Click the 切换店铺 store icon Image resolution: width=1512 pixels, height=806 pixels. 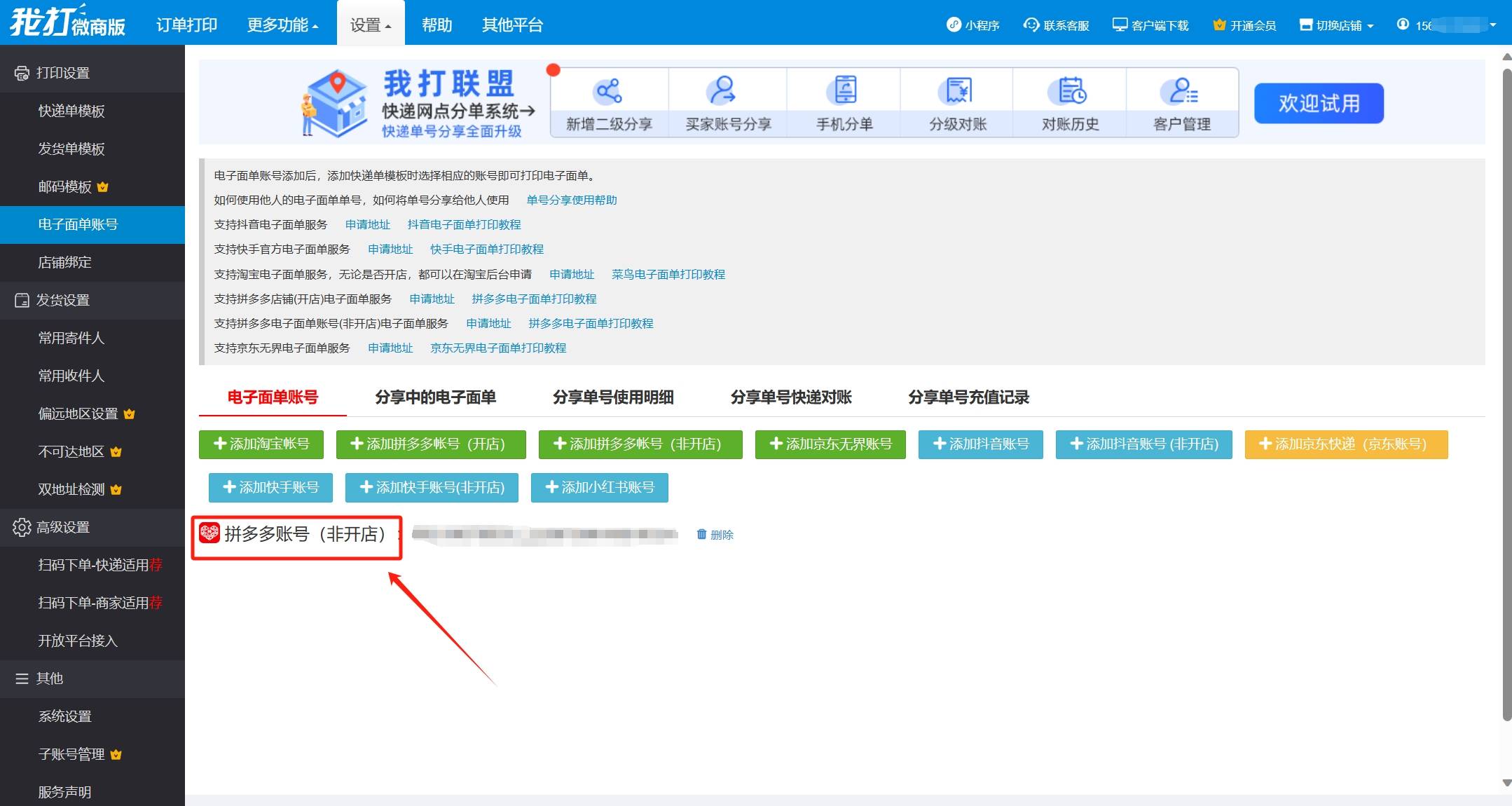(1305, 25)
